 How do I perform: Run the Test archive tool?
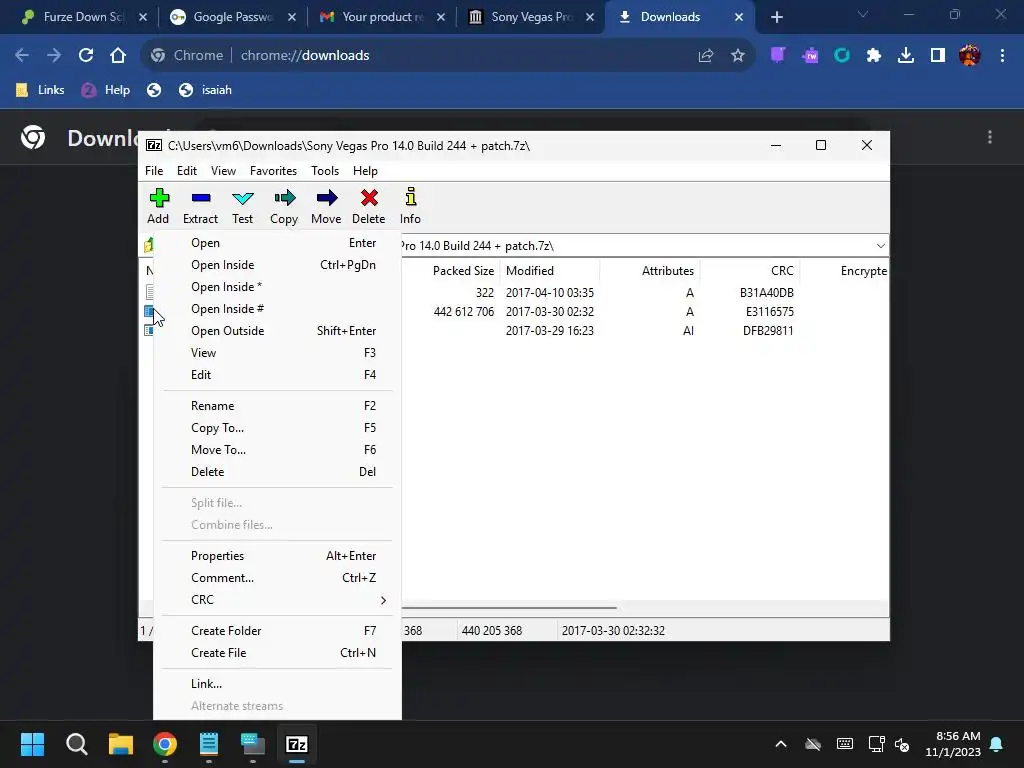pos(242,206)
